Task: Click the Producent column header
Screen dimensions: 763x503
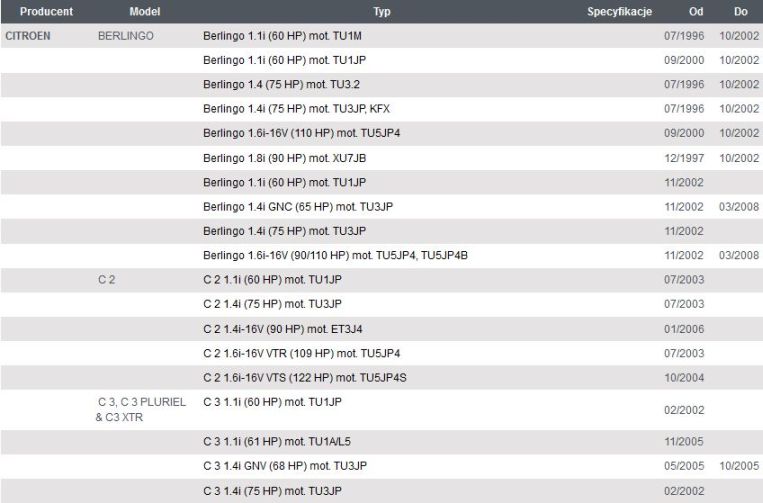Action: pyautogui.click(x=46, y=11)
